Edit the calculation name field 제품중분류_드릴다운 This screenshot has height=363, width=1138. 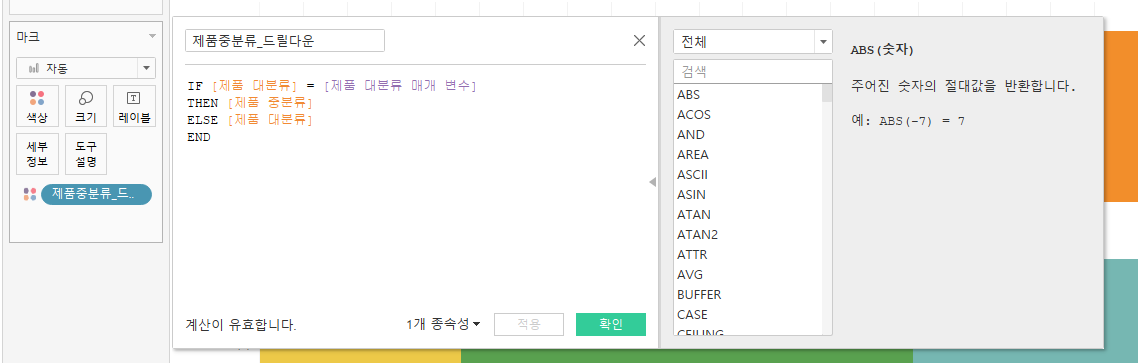[284, 41]
